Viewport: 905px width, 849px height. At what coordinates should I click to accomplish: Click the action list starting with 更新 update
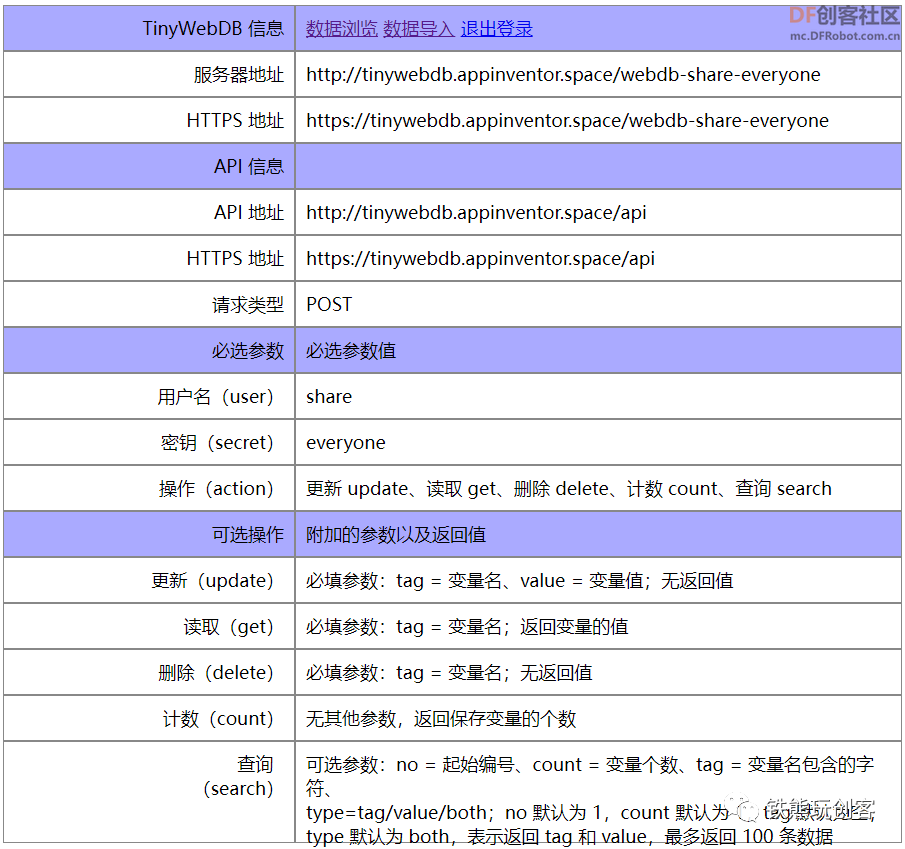[569, 489]
